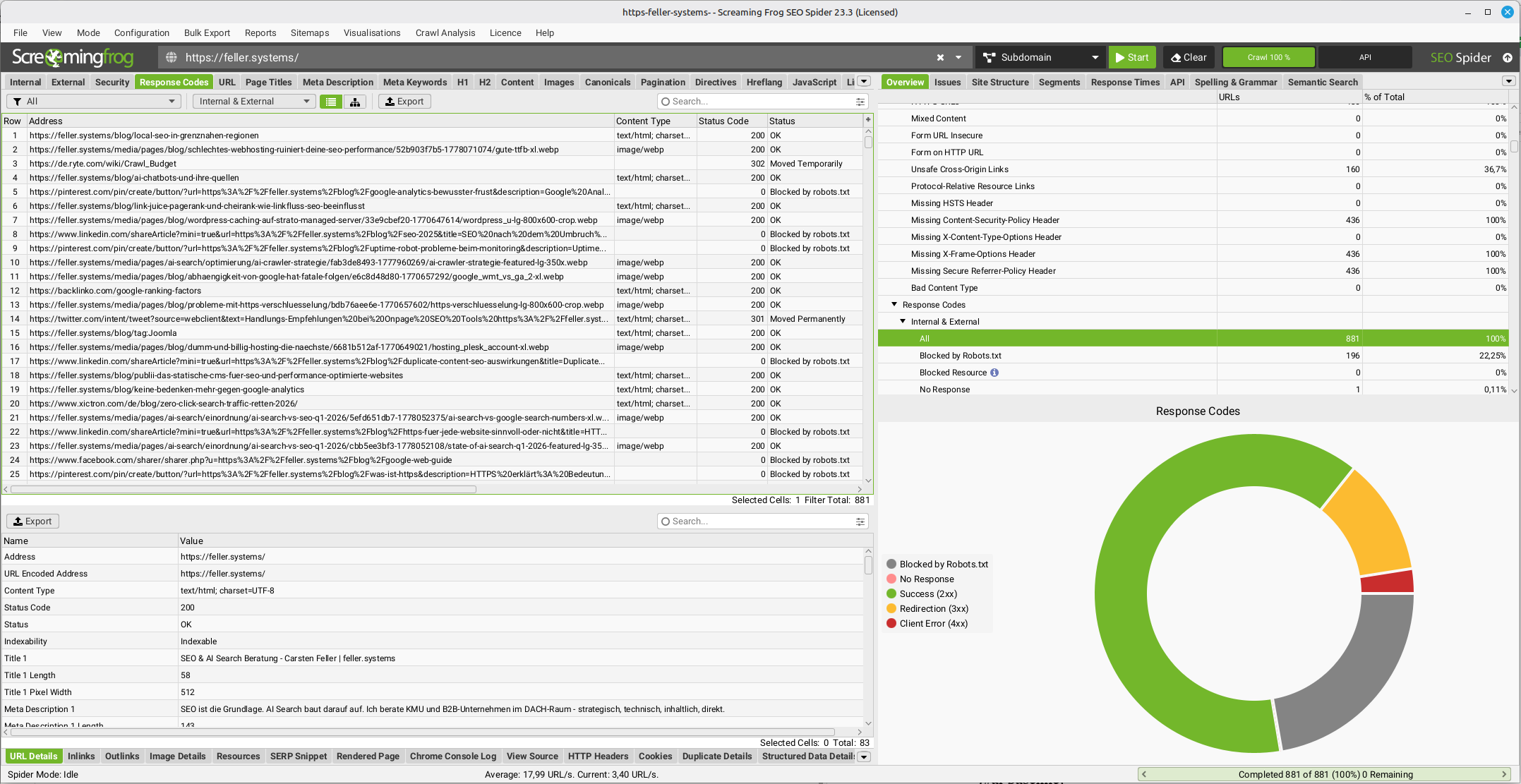Open the Configuration menu

click(142, 32)
